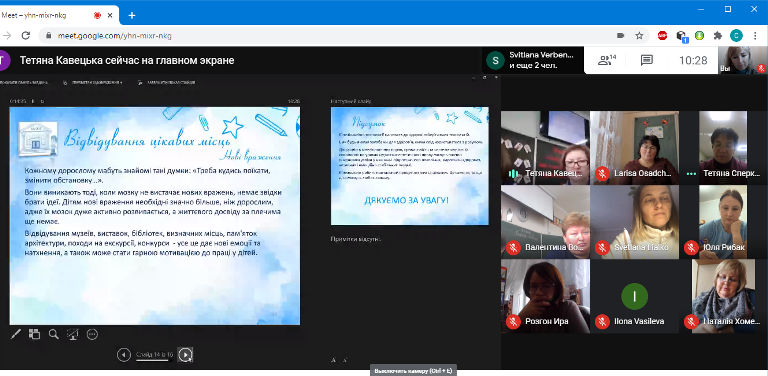Click the slide 14 of 16 counter
Screen dimensions: 768x376
(x=154, y=354)
